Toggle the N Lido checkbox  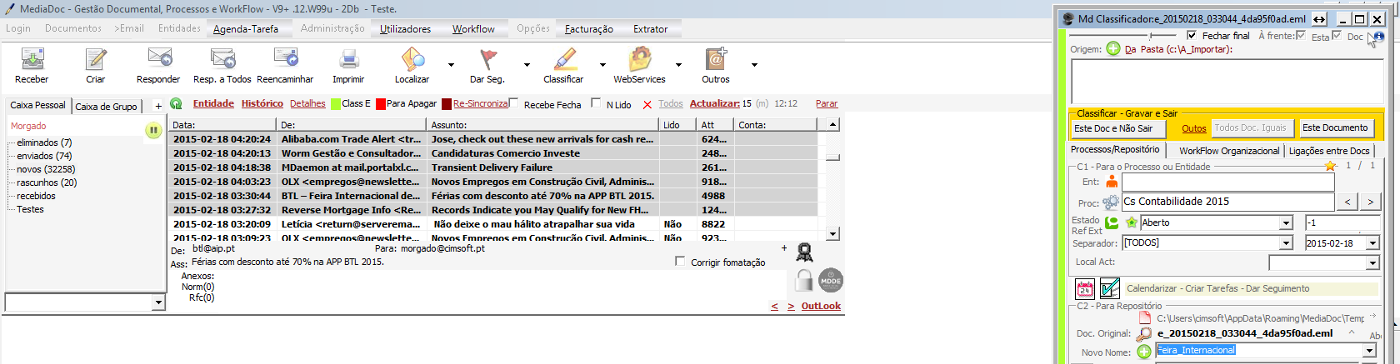(596, 103)
